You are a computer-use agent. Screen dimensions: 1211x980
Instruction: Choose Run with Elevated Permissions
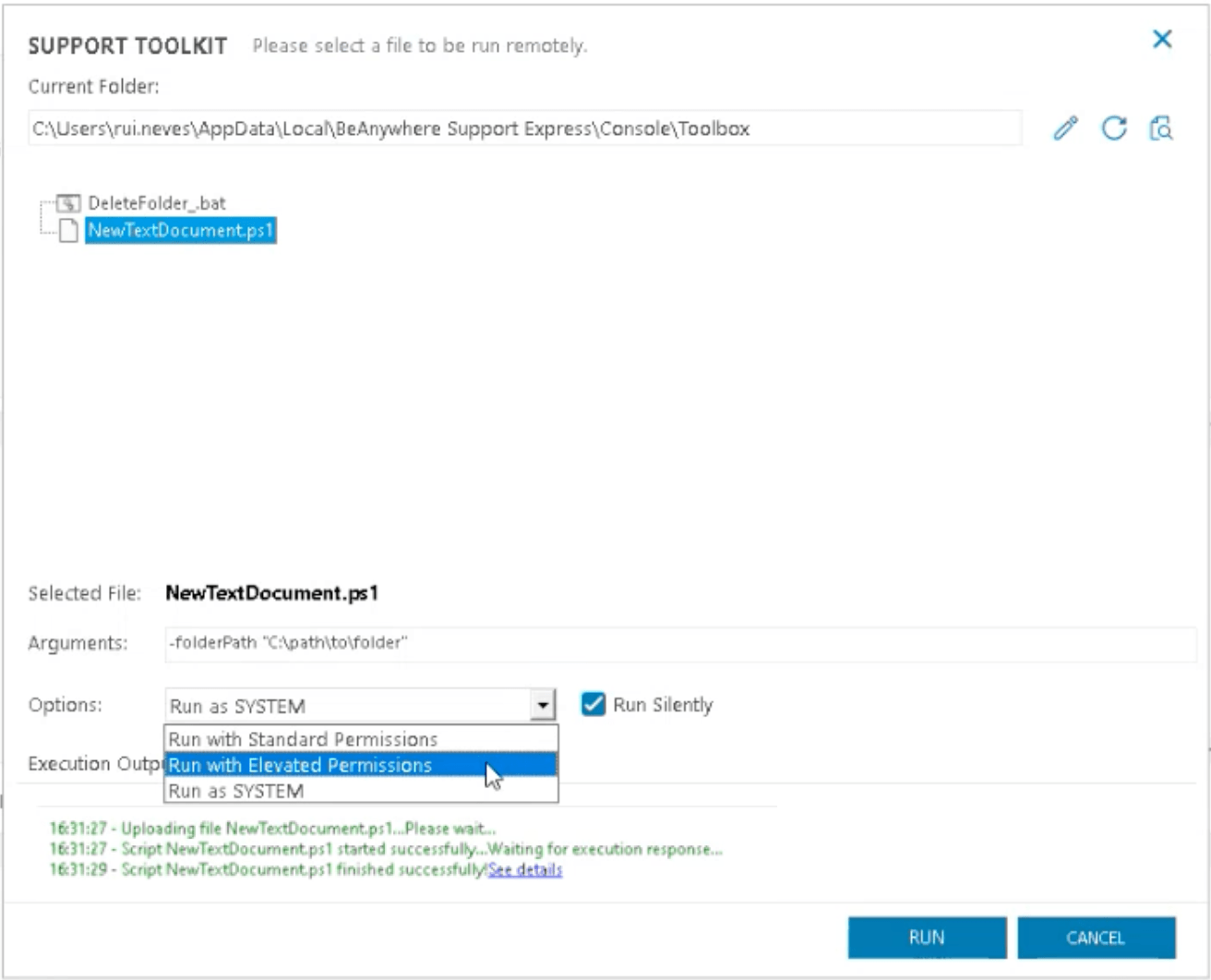(x=361, y=765)
